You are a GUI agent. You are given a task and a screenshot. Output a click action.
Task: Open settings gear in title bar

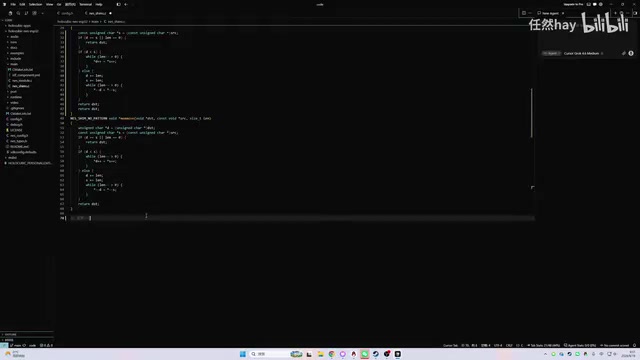click(601, 4)
